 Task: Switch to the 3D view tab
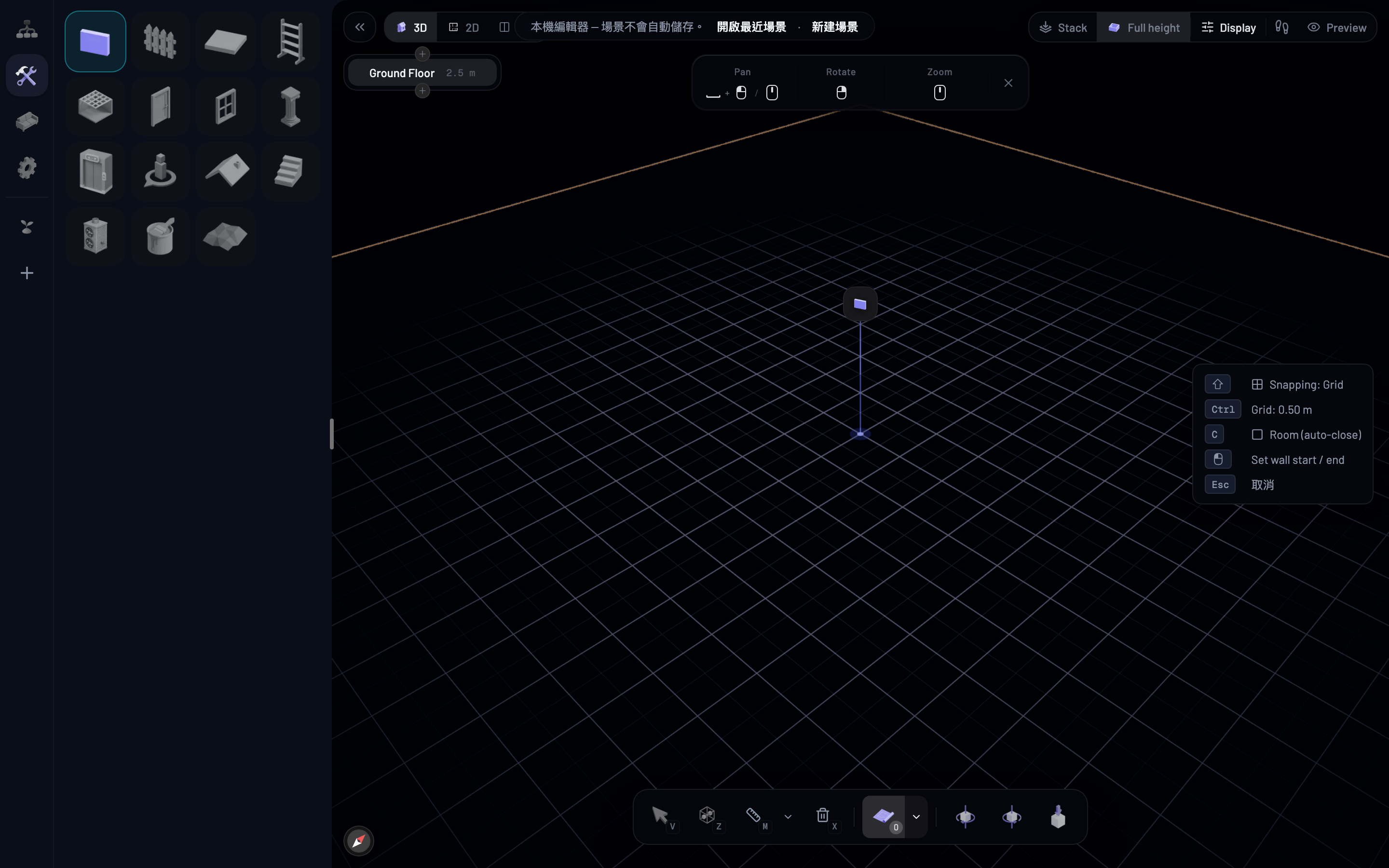411,27
